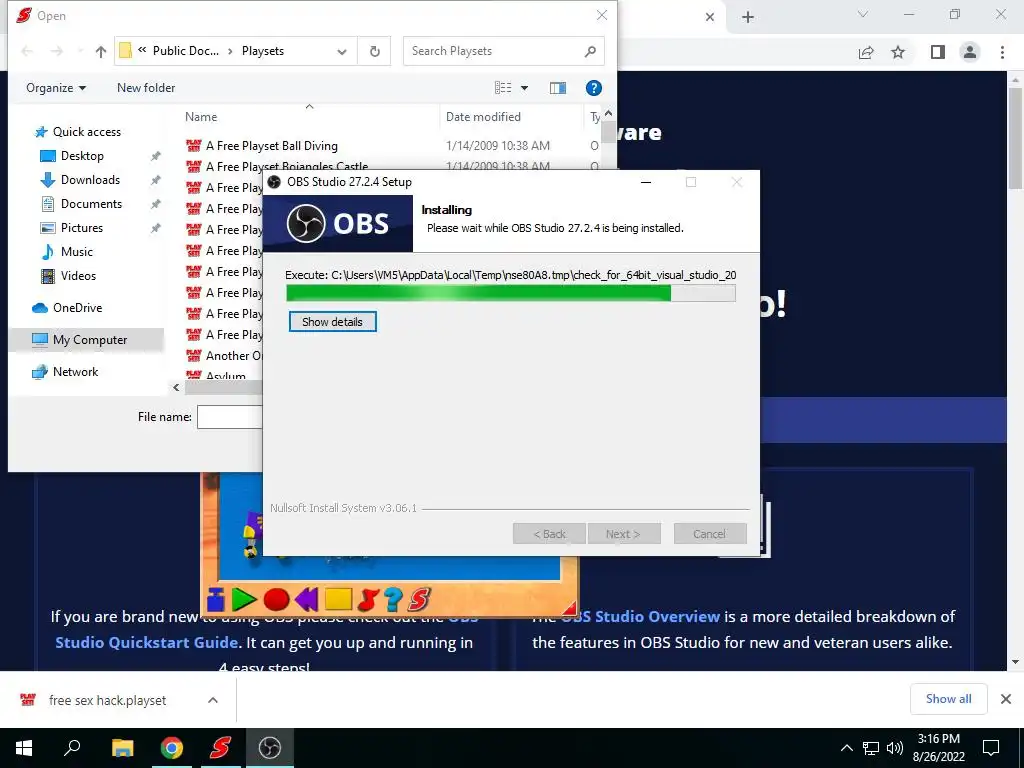Screen dimensions: 1024x768
Task: Click the blue question mark game icon
Action: pos(392,598)
